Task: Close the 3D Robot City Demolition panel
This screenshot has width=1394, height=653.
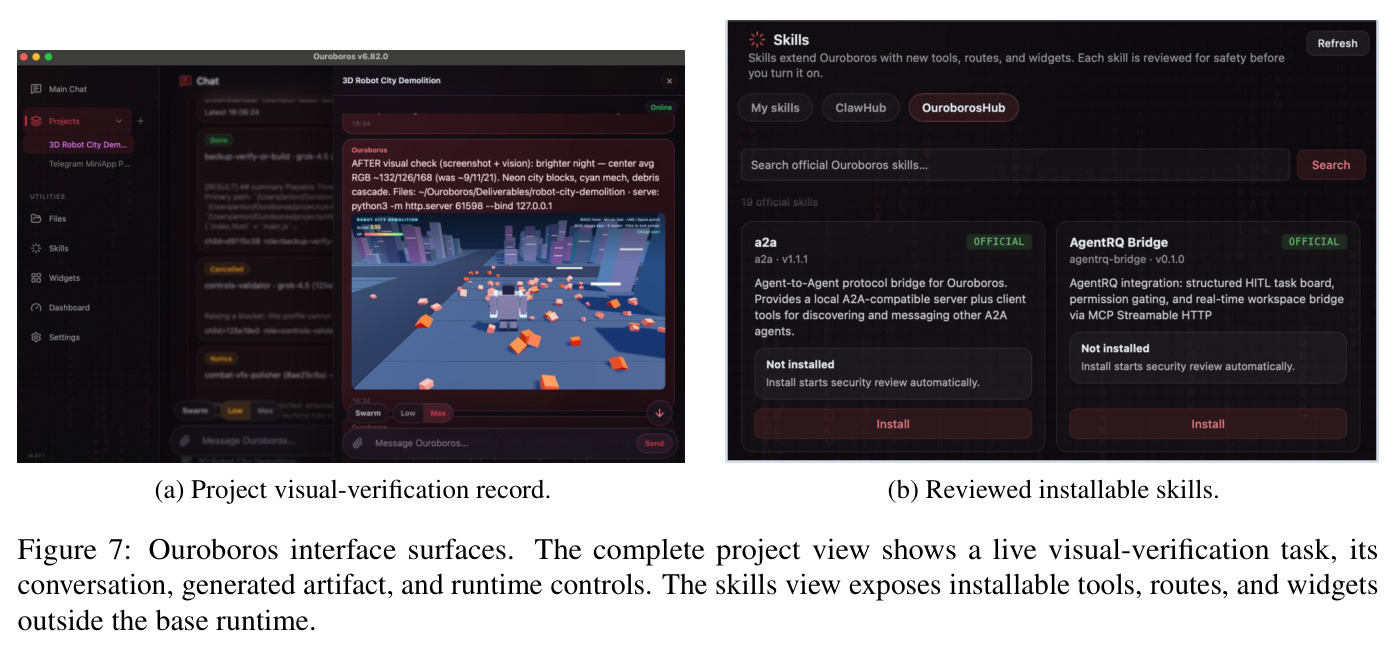Action: pyautogui.click(x=669, y=81)
